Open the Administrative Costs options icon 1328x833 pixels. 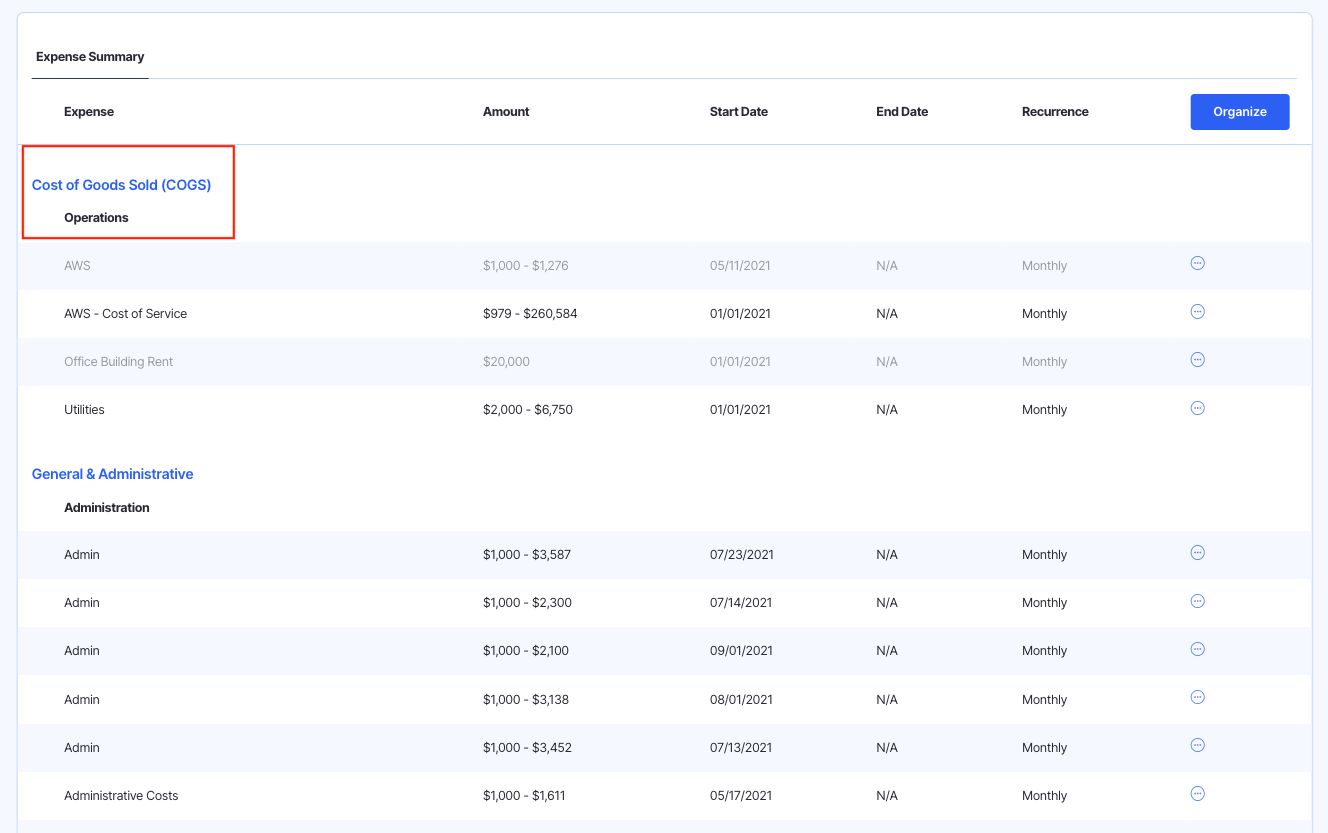tap(1197, 794)
